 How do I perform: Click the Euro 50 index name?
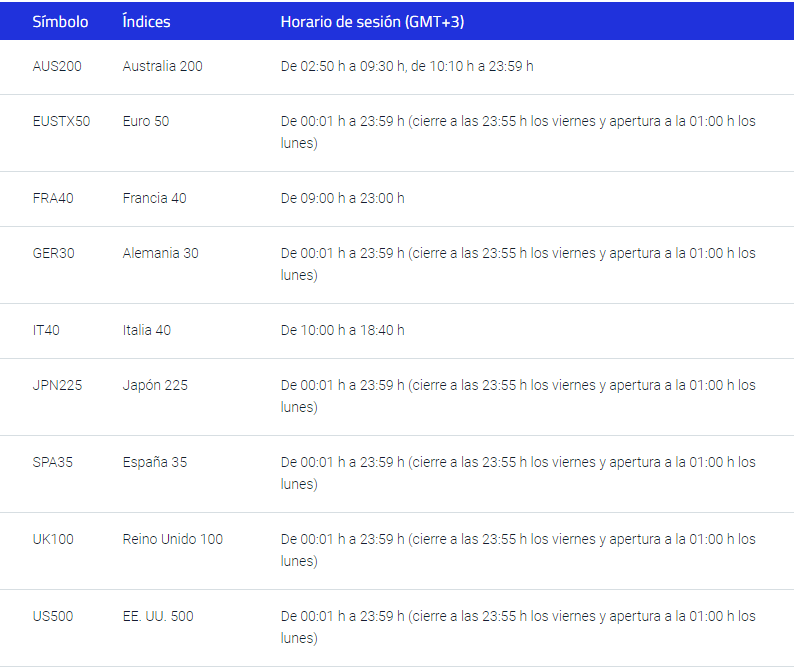point(146,122)
